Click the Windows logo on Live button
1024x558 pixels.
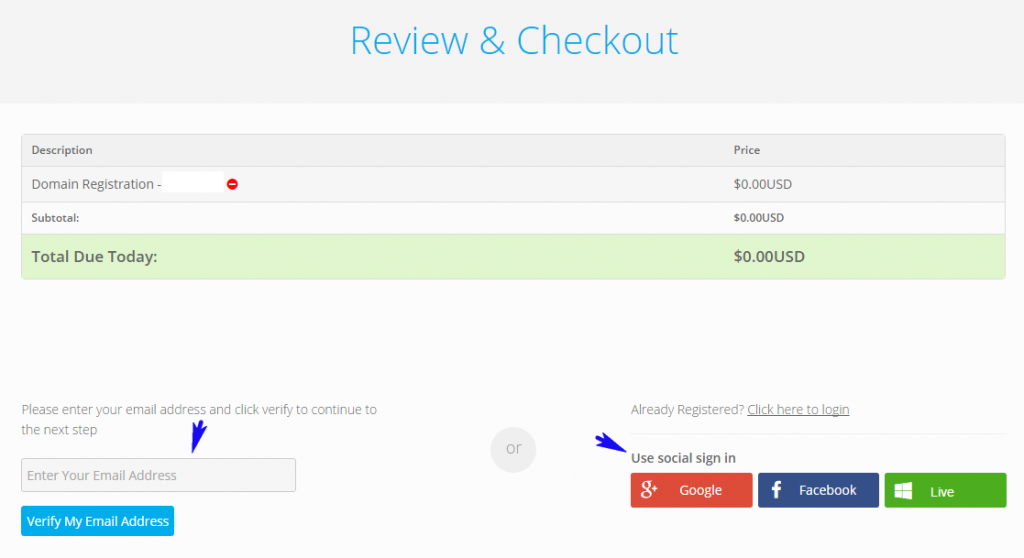tap(903, 491)
